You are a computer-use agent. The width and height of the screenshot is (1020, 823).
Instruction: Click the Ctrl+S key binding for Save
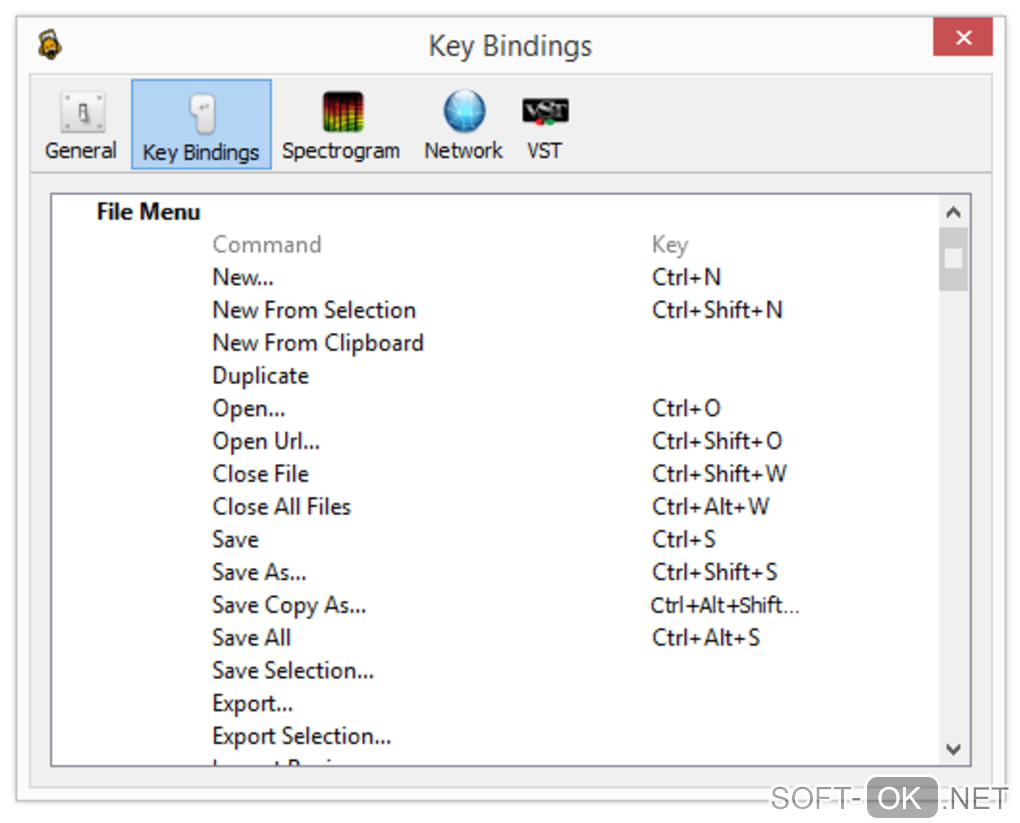pos(684,540)
